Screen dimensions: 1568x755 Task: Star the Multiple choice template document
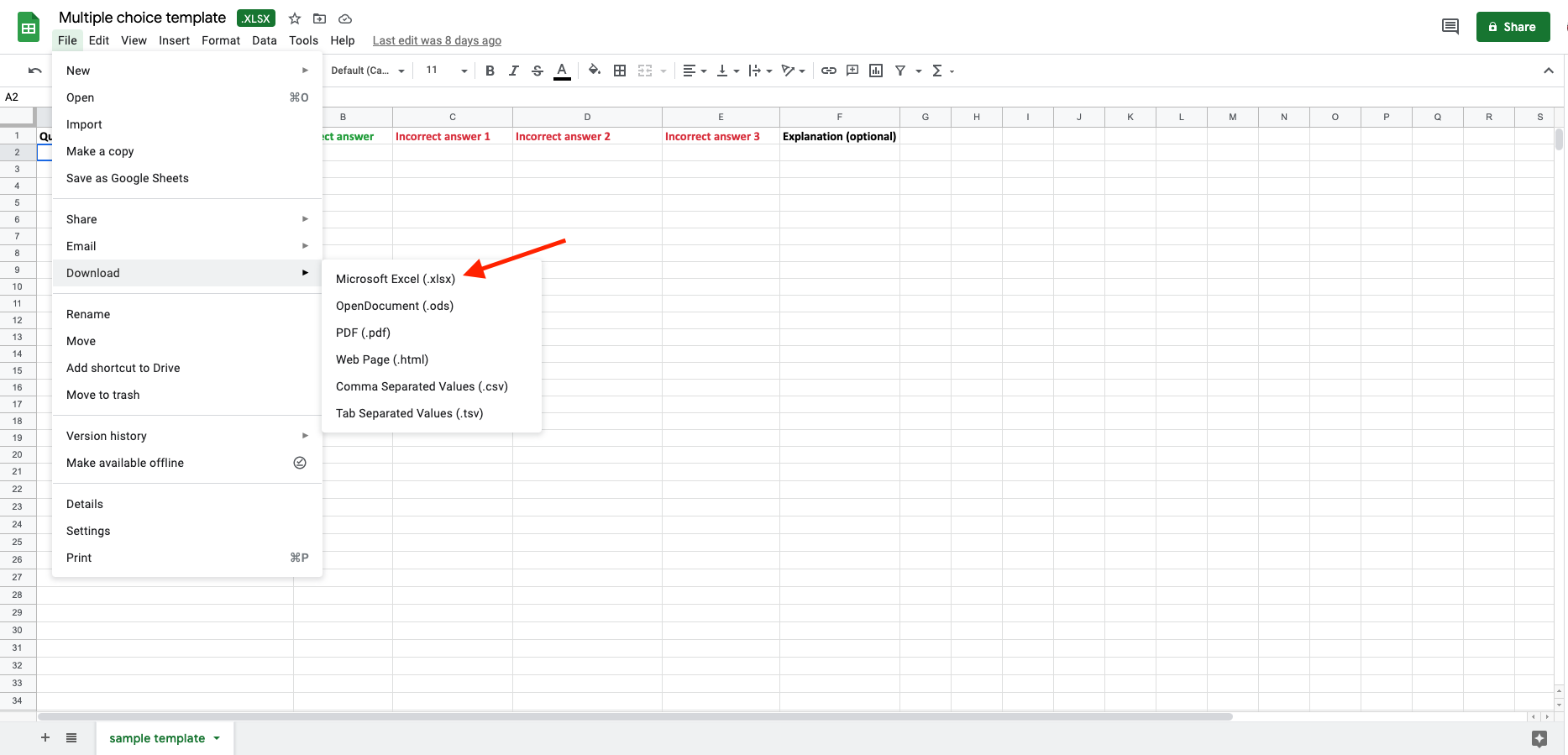(x=295, y=18)
